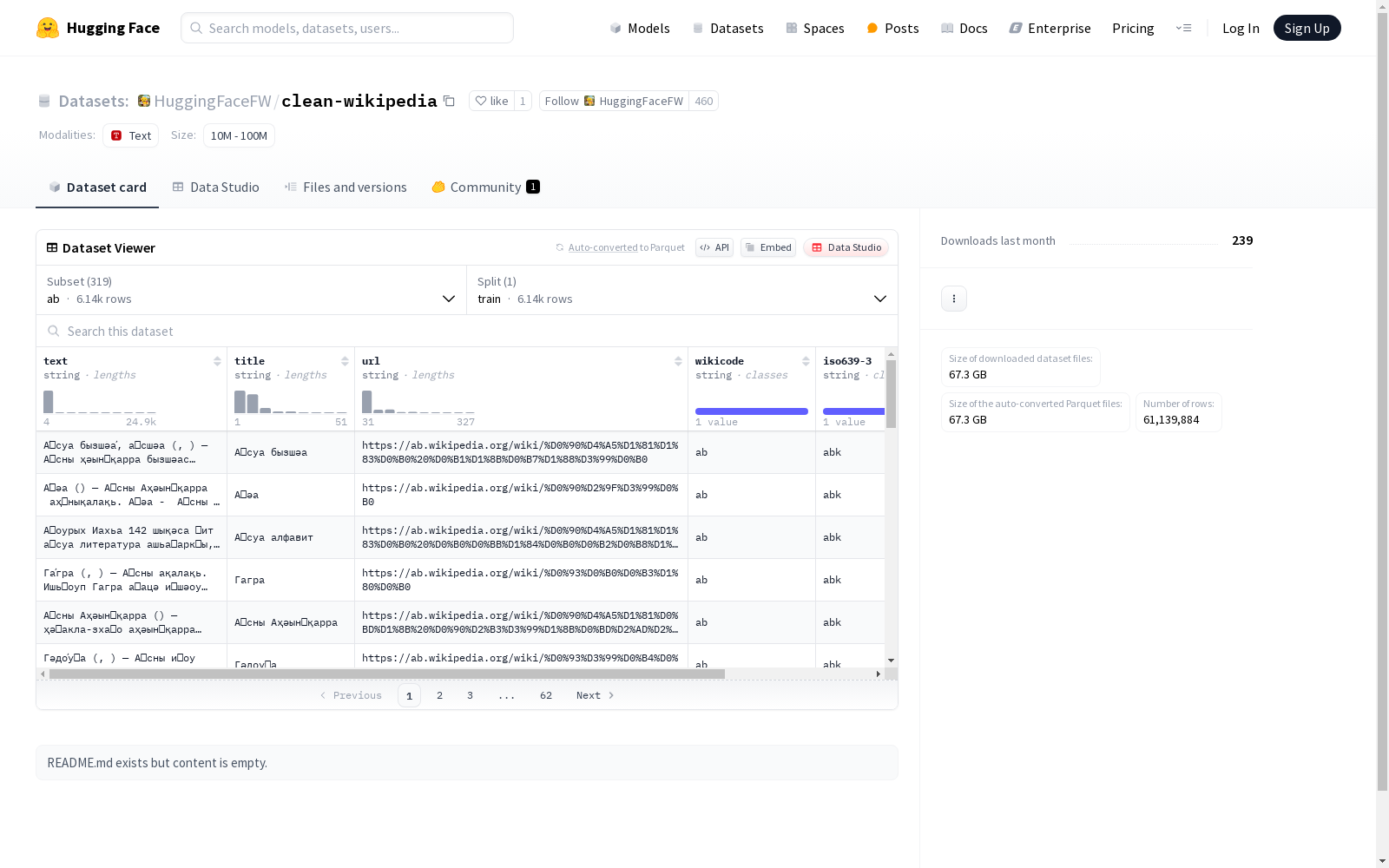Focus the search models, datasets, users field
The height and width of the screenshot is (868, 1389).
pos(347,28)
